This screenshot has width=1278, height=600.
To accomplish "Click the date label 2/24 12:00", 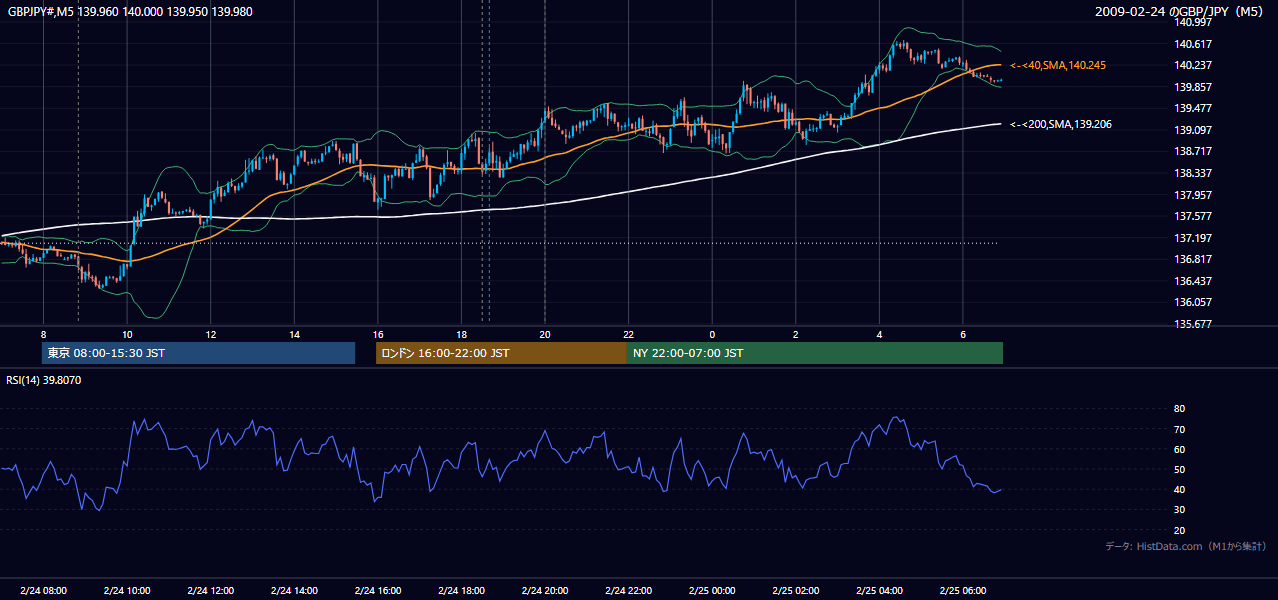I will [x=211, y=591].
